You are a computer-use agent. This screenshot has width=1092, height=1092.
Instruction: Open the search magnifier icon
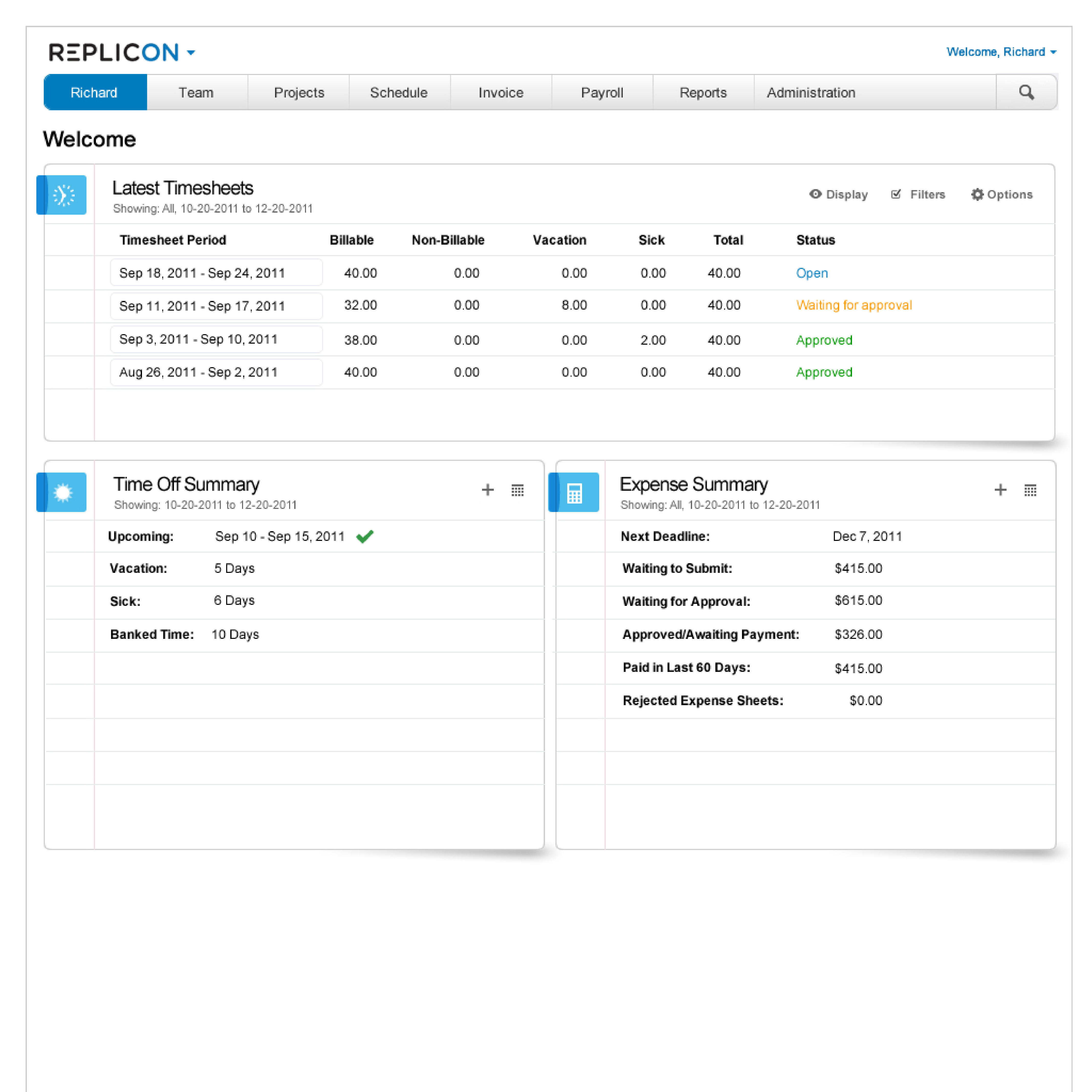[x=1027, y=92]
